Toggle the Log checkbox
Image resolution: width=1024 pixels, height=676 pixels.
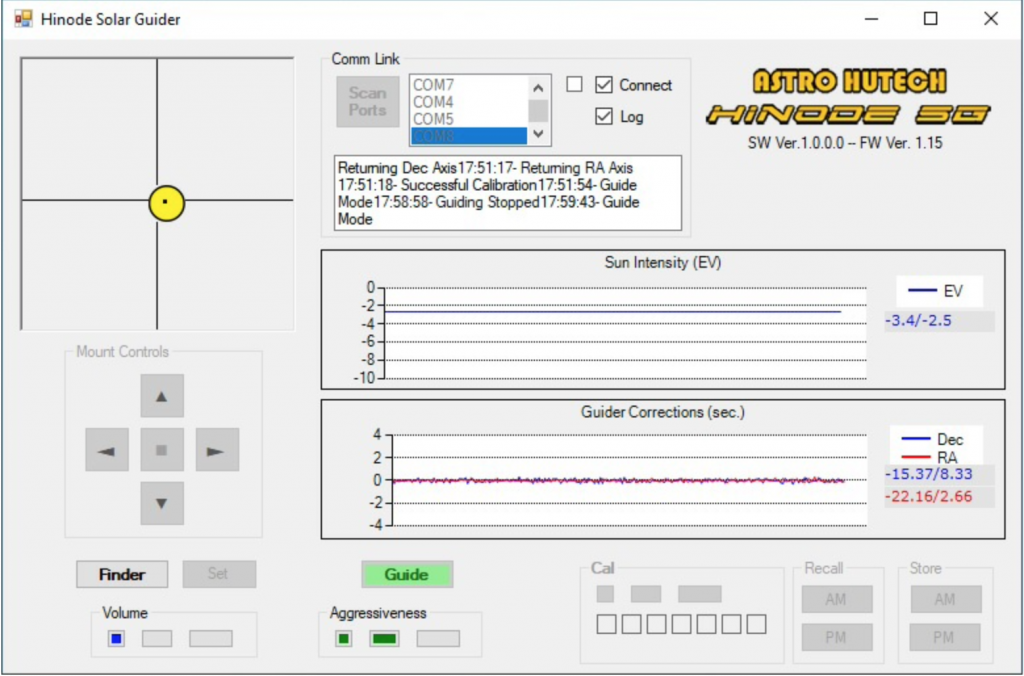point(604,116)
